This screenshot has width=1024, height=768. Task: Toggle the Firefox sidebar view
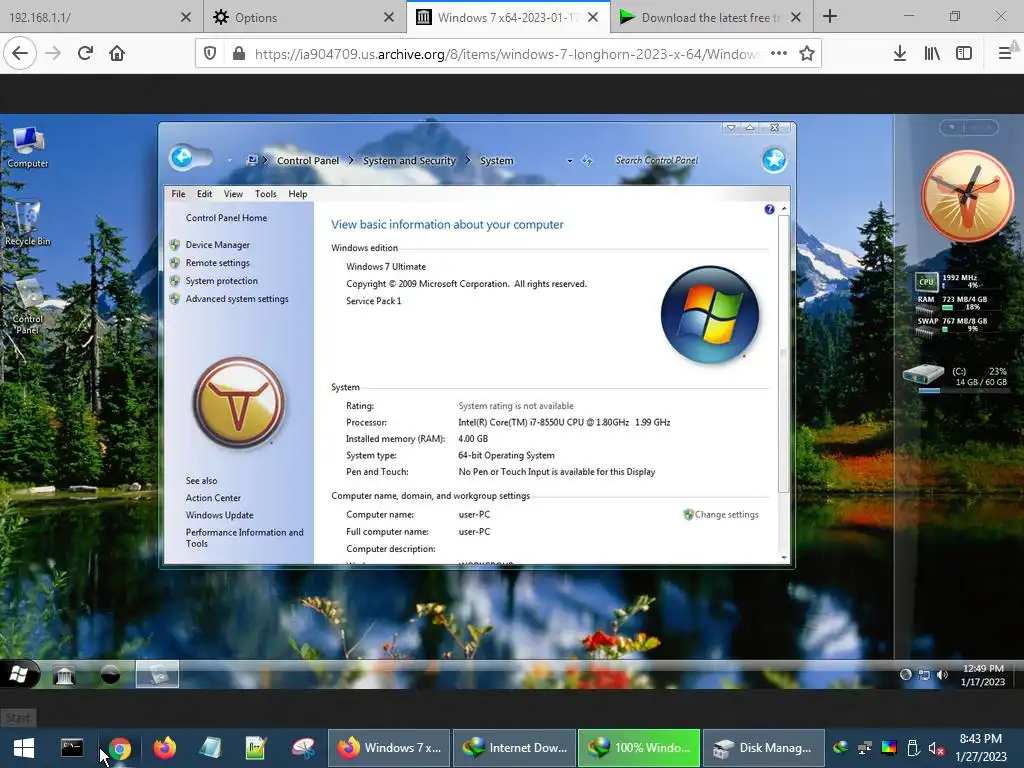pyautogui.click(x=964, y=54)
